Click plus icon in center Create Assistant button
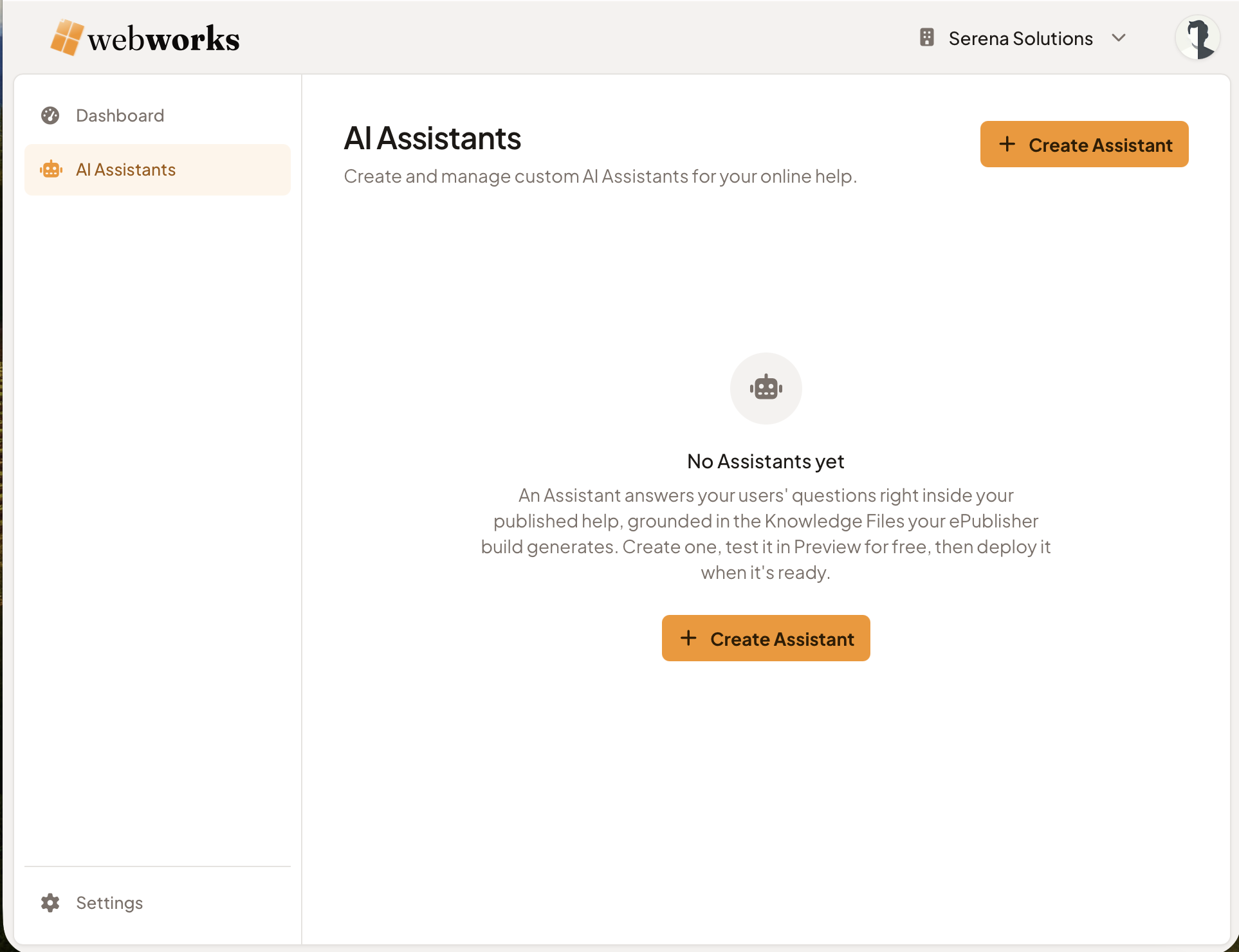The height and width of the screenshot is (952, 1239). [688, 638]
